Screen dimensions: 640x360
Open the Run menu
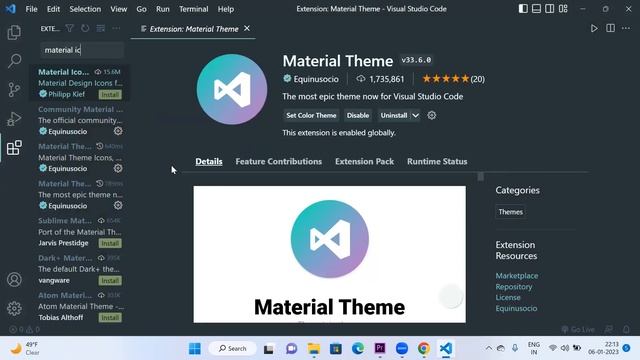pyautogui.click(x=162, y=9)
